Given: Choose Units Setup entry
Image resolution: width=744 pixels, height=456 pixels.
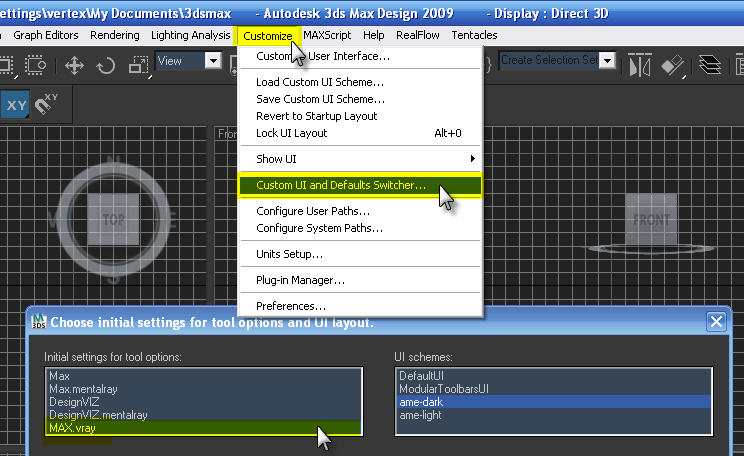Looking at the screenshot, I should [x=360, y=254].
